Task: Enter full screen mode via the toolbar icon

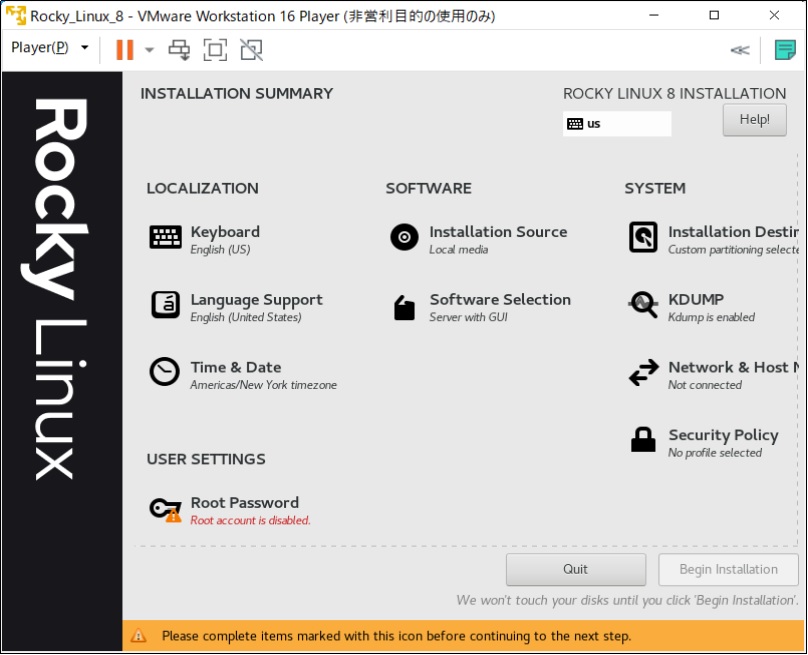Action: pyautogui.click(x=215, y=48)
